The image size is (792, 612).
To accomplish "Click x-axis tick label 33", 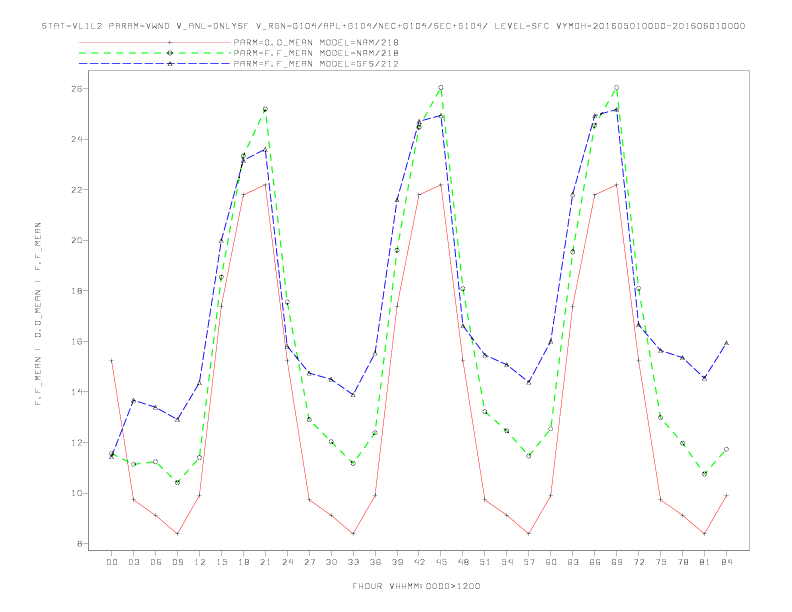I will coord(353,562).
